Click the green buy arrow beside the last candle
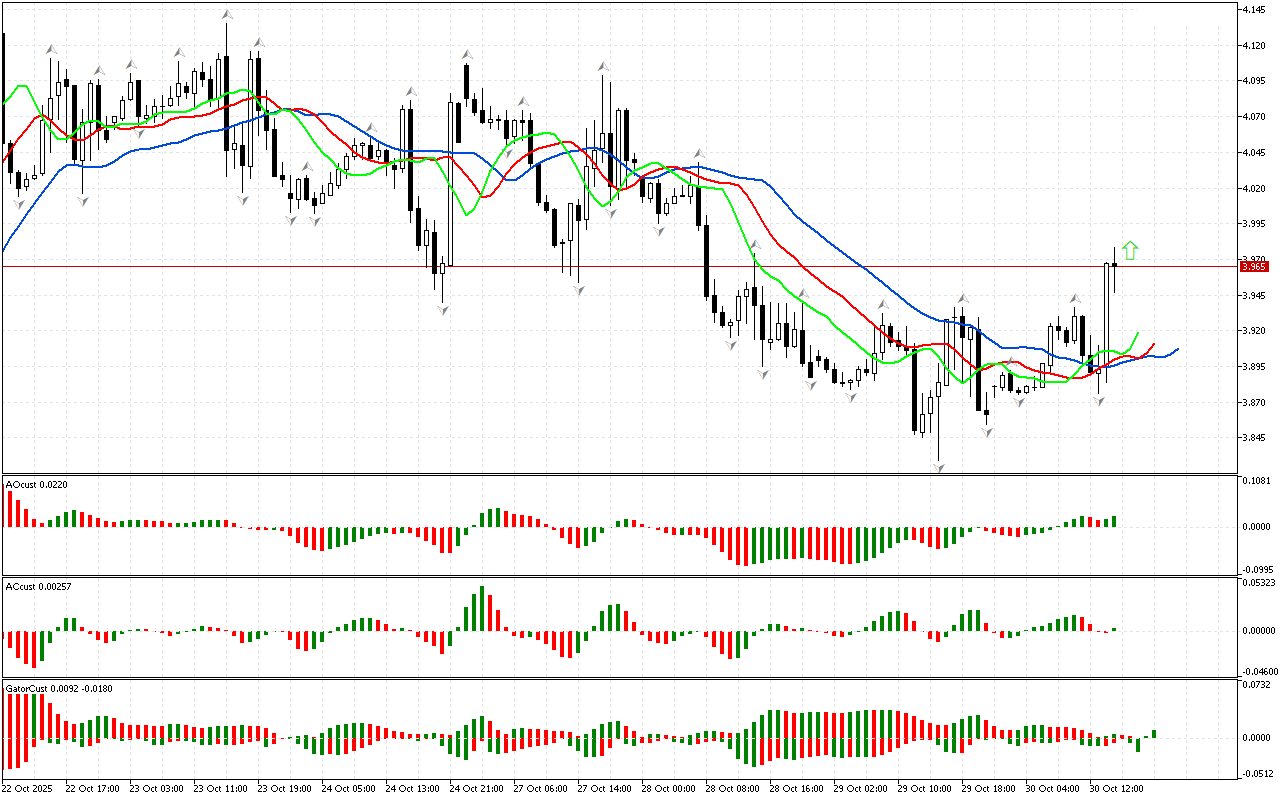1280x800 pixels. click(1130, 251)
